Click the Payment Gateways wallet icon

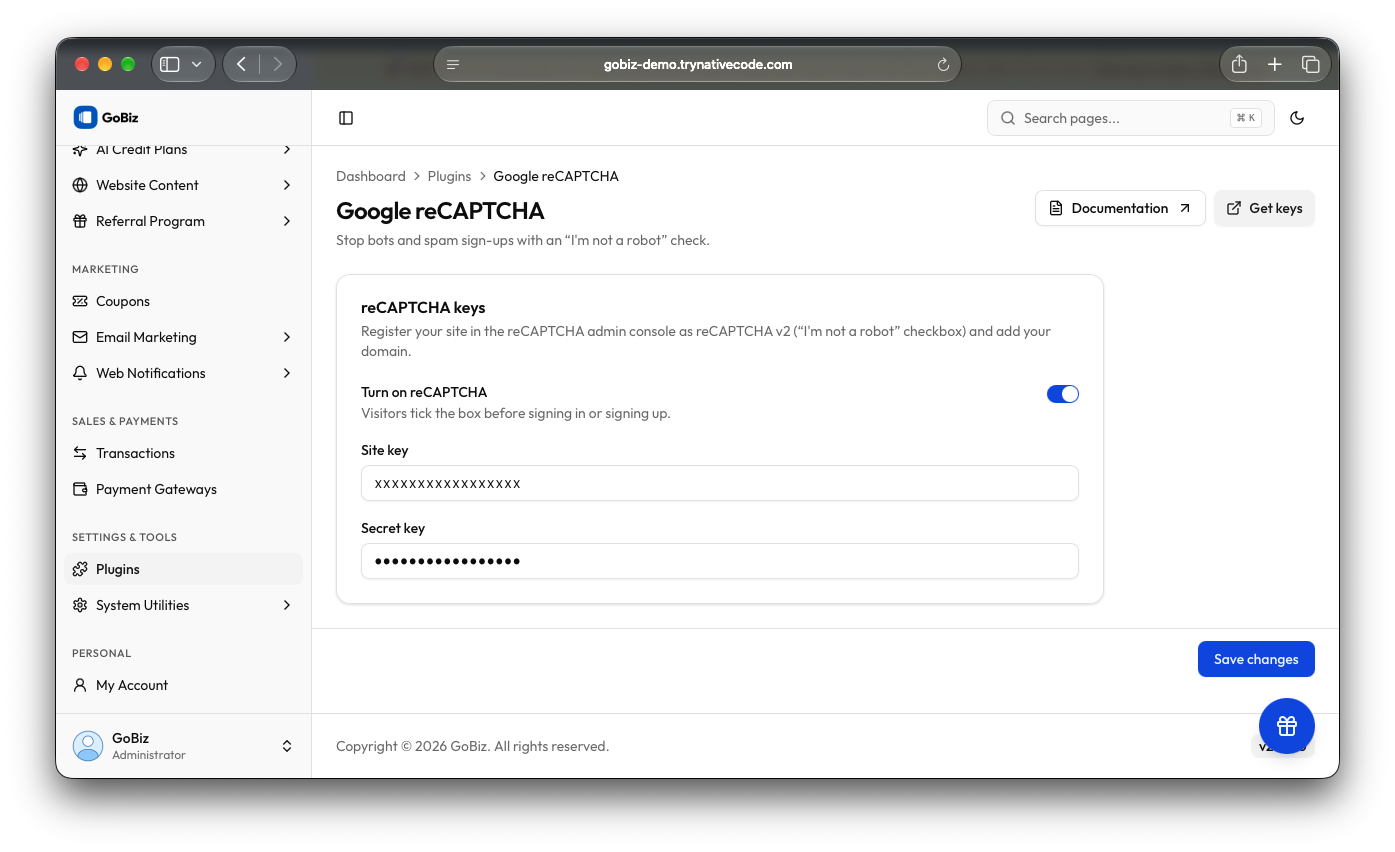[80, 489]
